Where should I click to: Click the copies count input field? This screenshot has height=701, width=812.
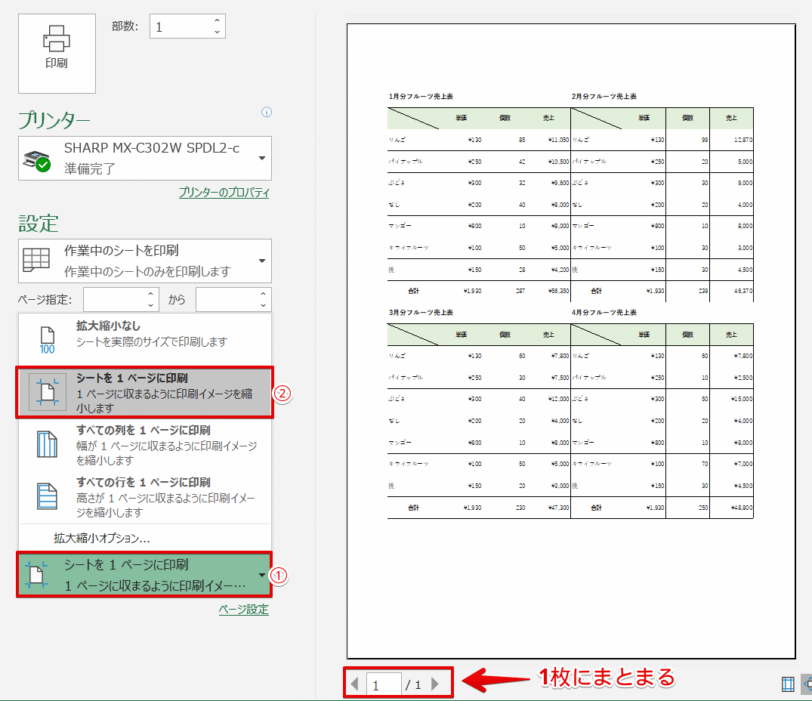pyautogui.click(x=179, y=27)
